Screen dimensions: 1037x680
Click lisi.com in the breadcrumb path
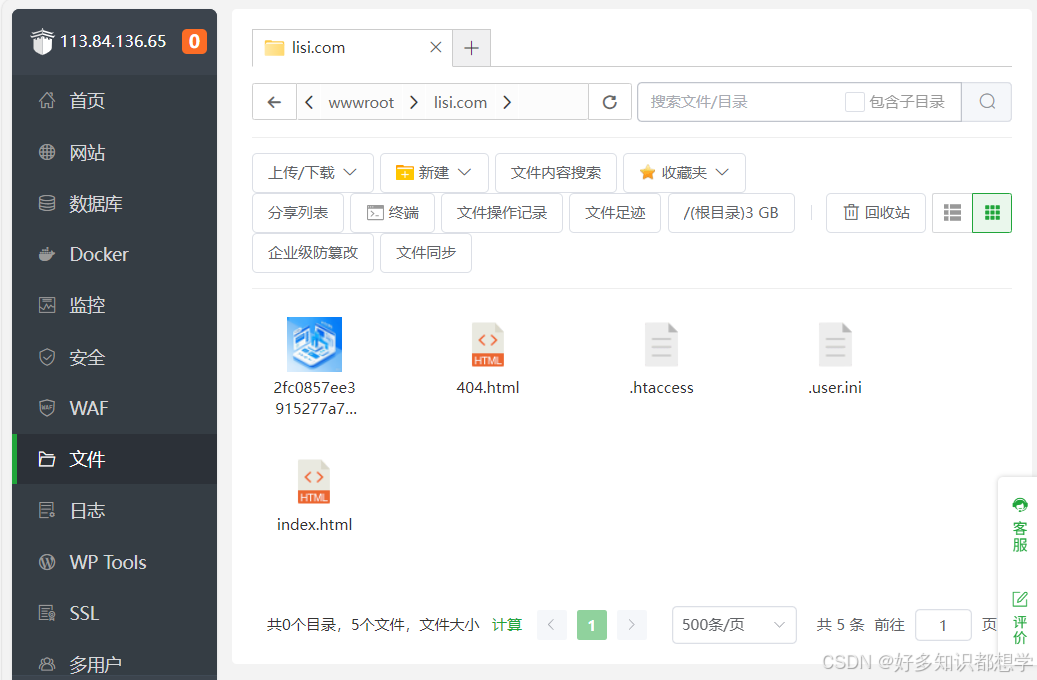coord(460,103)
